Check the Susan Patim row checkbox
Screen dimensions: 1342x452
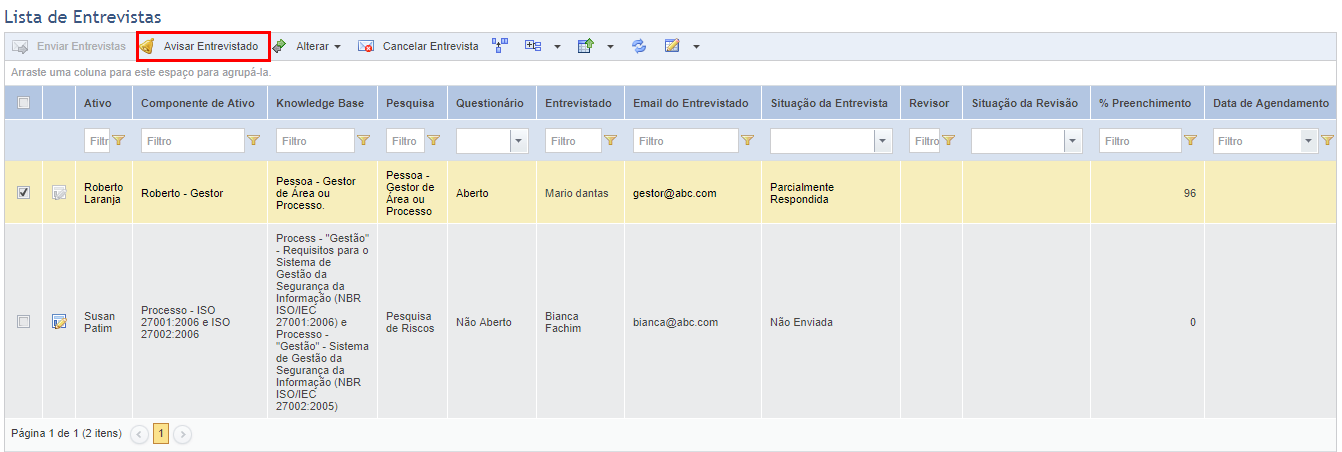click(x=23, y=322)
